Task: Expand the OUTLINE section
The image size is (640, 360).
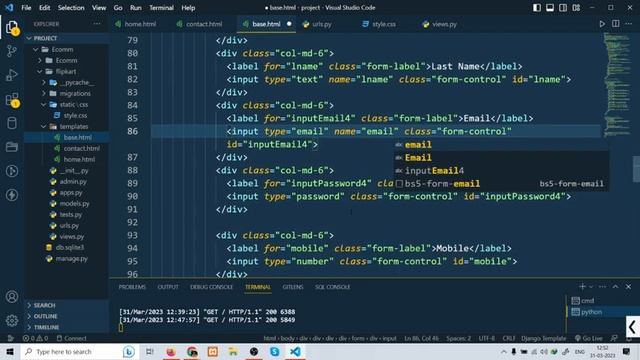Action: (66, 316)
